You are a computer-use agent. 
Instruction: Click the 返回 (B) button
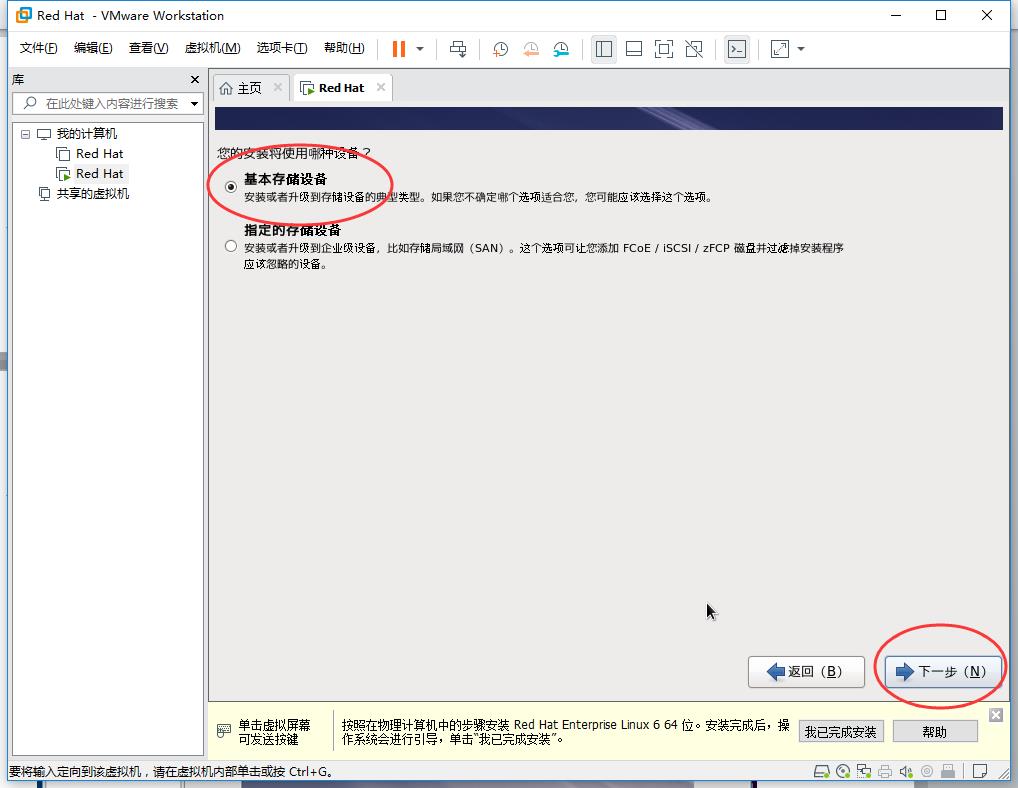coord(806,672)
